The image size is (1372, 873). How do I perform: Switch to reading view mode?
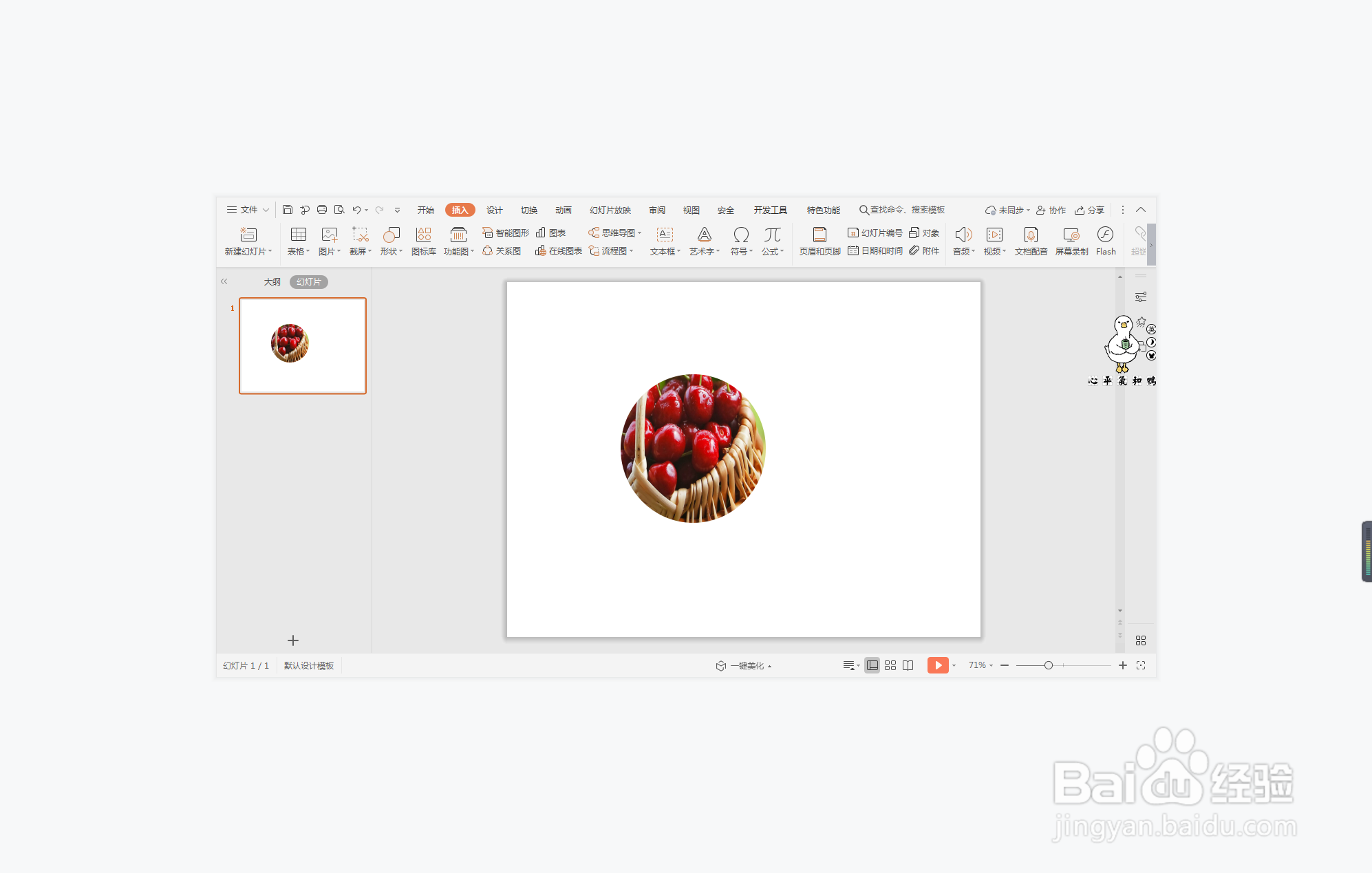pos(908,665)
